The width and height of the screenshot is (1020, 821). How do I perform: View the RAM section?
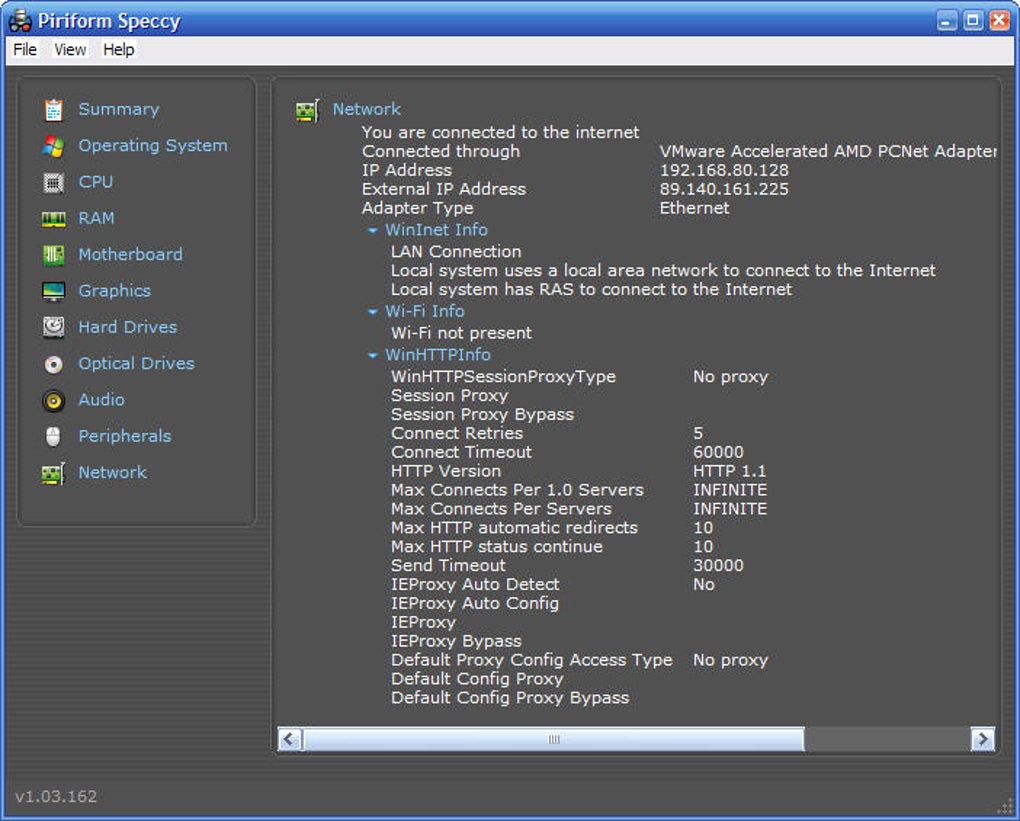tap(96, 218)
